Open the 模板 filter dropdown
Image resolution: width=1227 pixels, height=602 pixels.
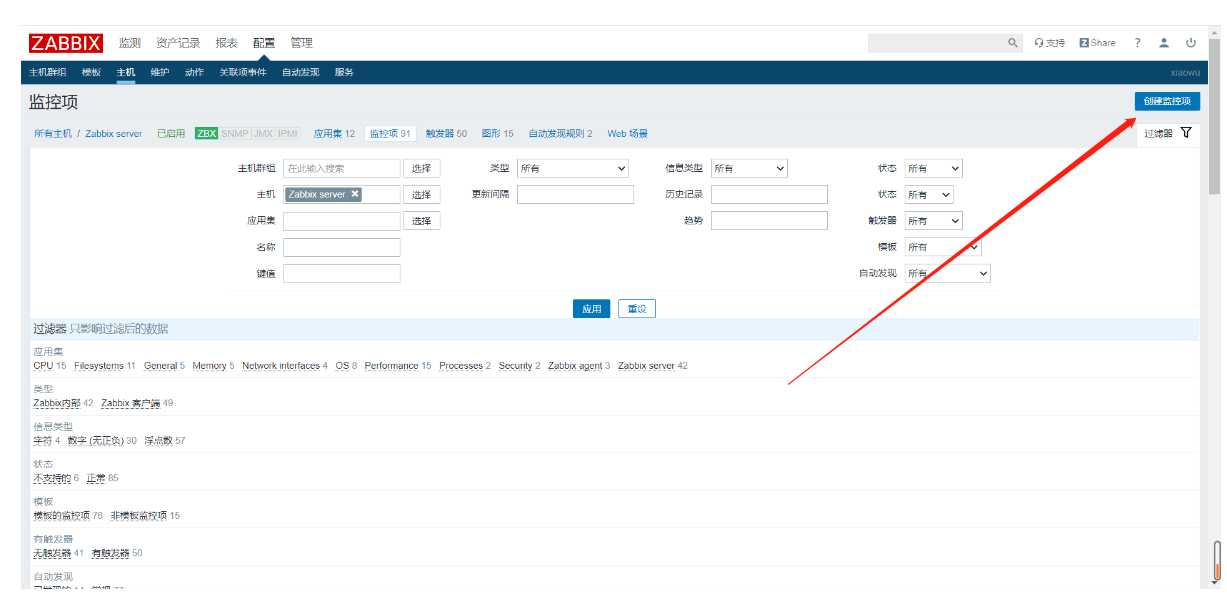tap(943, 247)
